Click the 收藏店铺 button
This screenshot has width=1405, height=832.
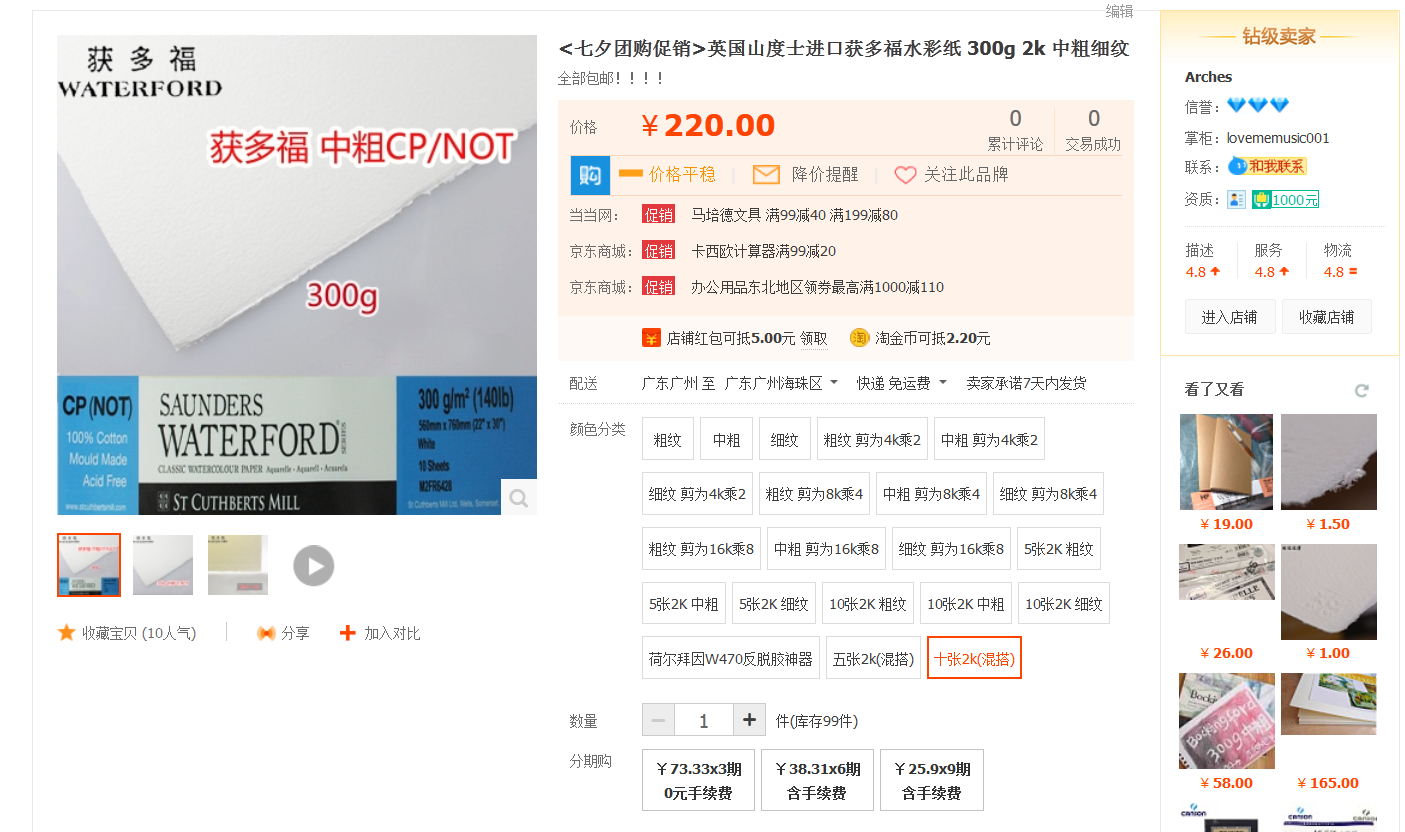[x=1327, y=317]
